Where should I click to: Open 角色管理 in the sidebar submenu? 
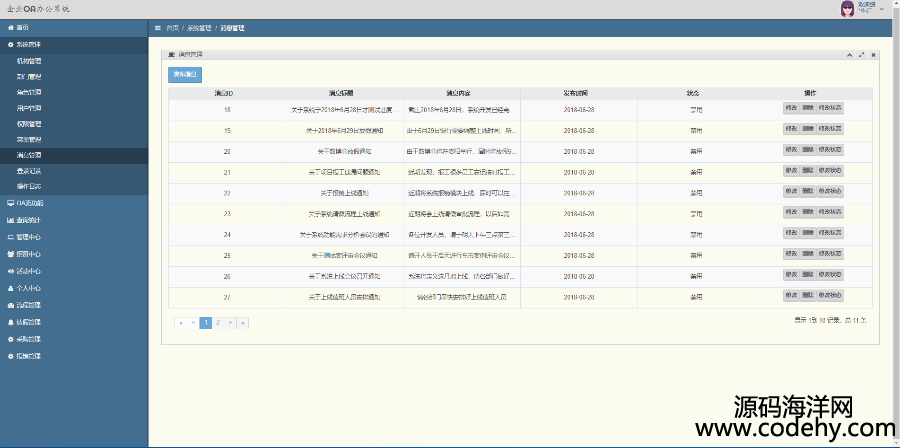coord(74,92)
